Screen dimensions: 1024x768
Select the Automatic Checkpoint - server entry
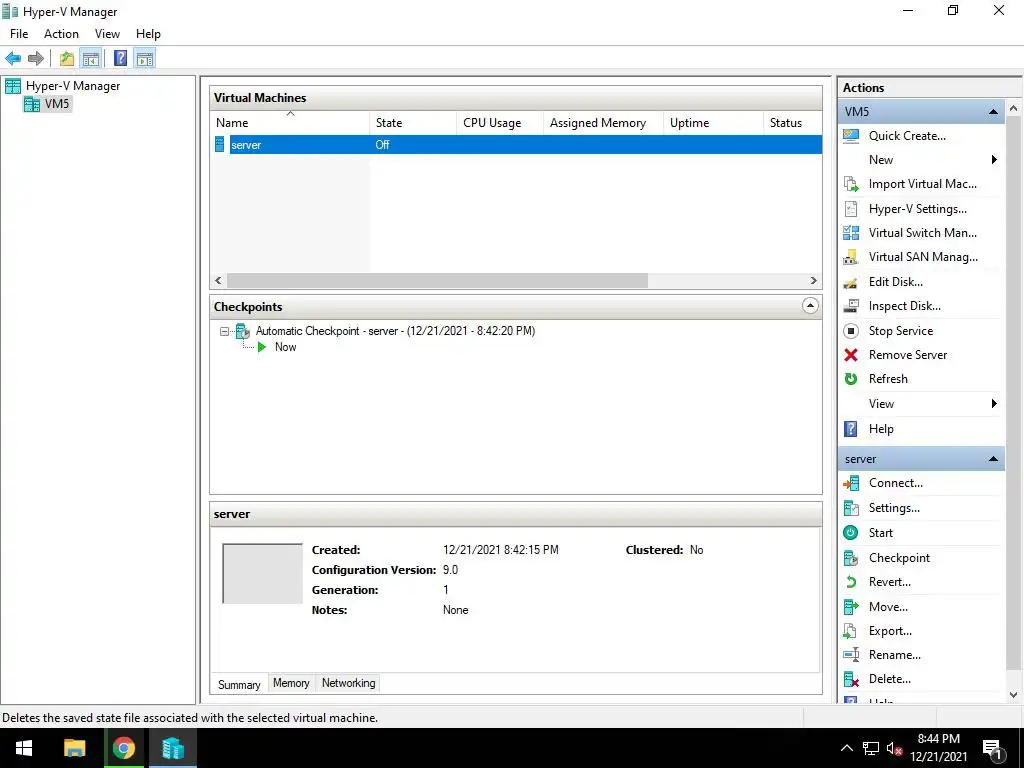pyautogui.click(x=395, y=331)
